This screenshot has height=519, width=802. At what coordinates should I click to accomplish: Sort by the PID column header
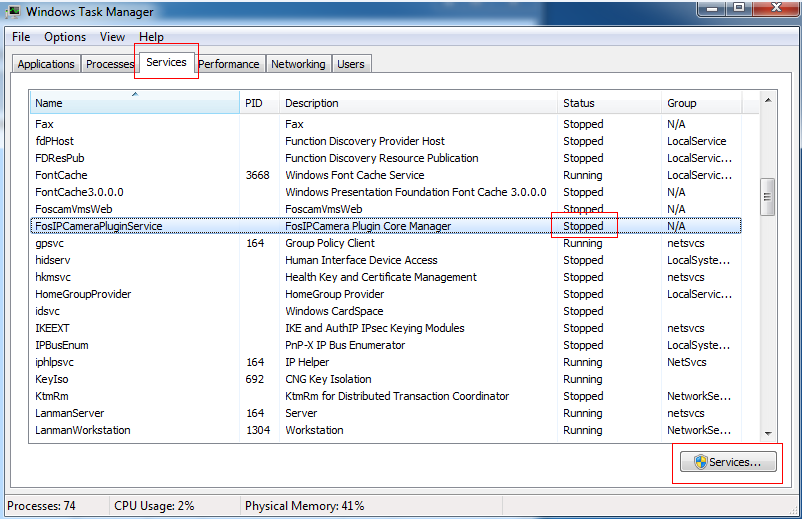point(259,103)
